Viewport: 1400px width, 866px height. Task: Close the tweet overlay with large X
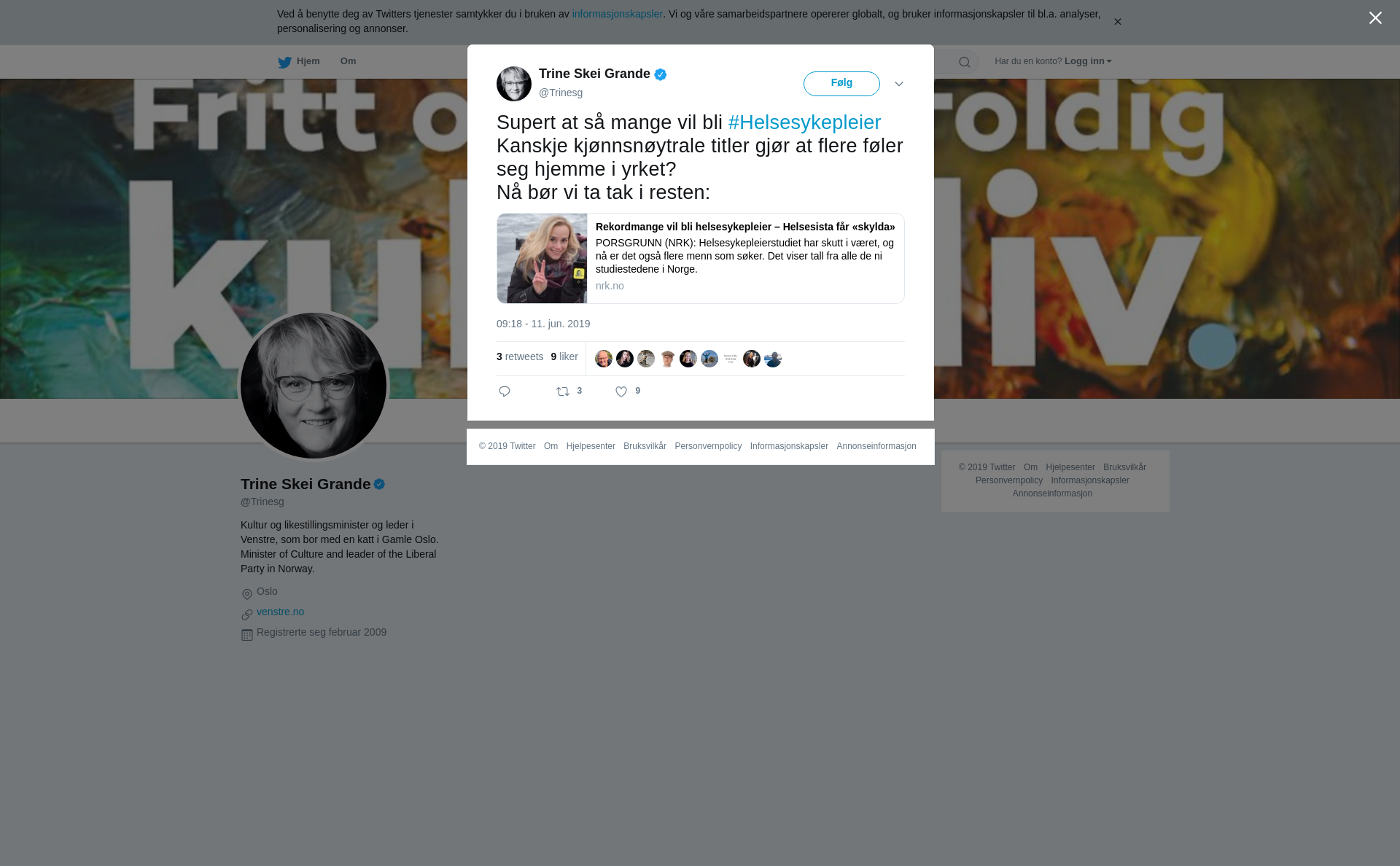coord(1375,18)
